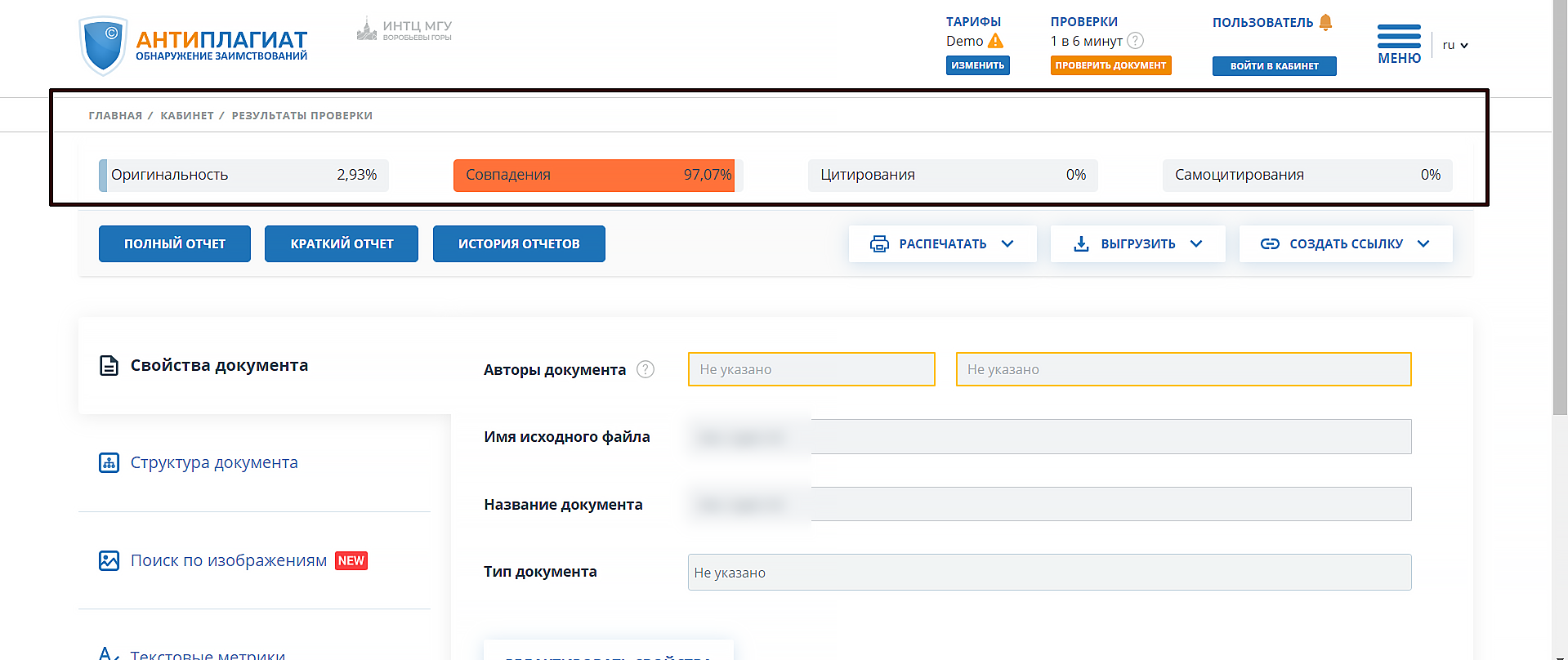Expand the Распечатать dropdown arrow
Screen dimensions: 1568x660
click(x=1007, y=243)
